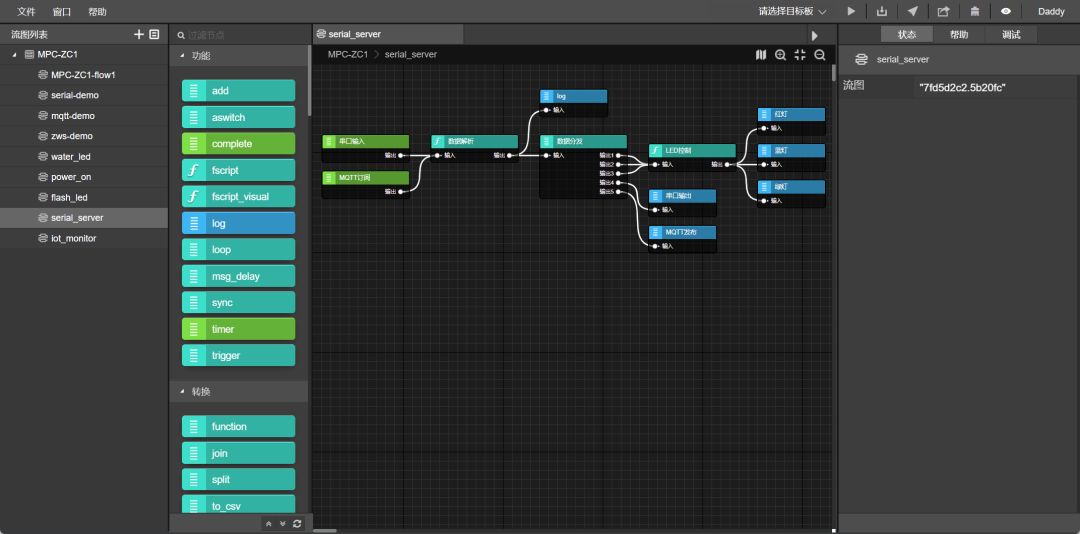Click the download icon in top toolbar

(x=882, y=12)
